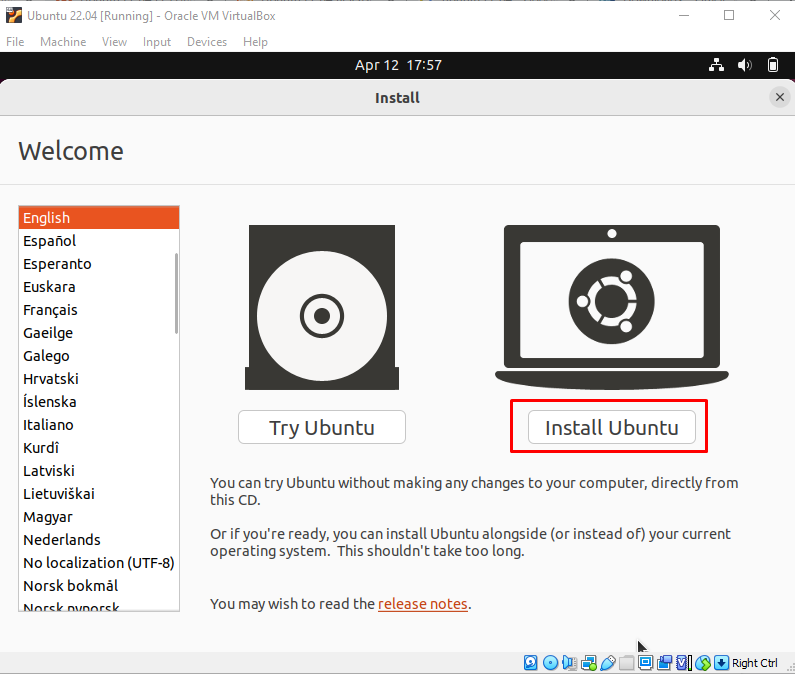The height and width of the screenshot is (674, 795).
Task: Select Nederlands in the language list
Action: (99, 540)
